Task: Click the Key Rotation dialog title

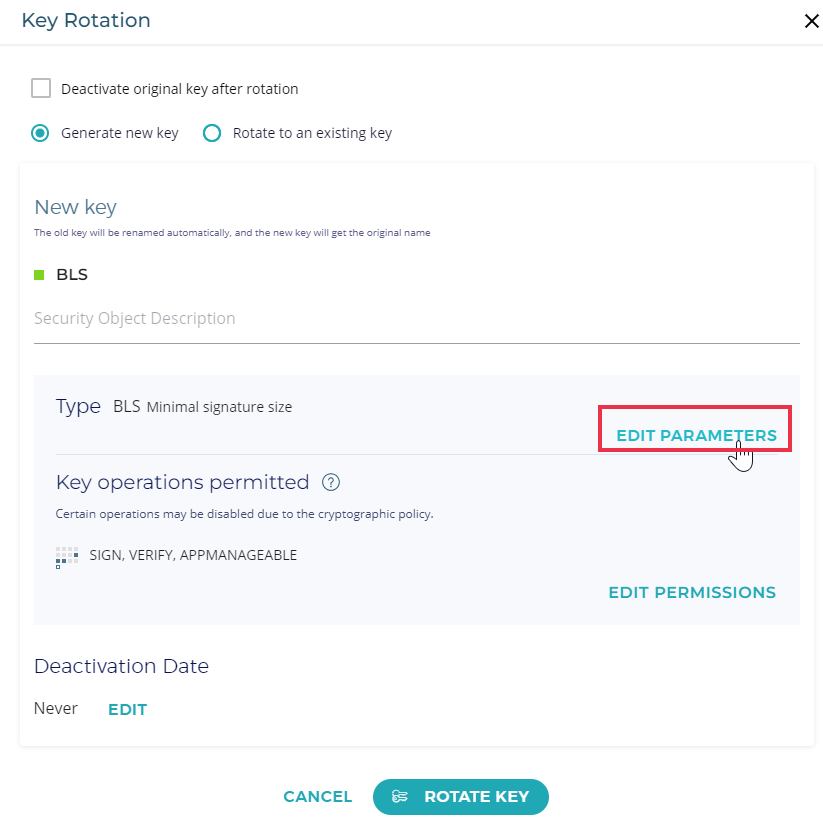Action: tap(86, 21)
